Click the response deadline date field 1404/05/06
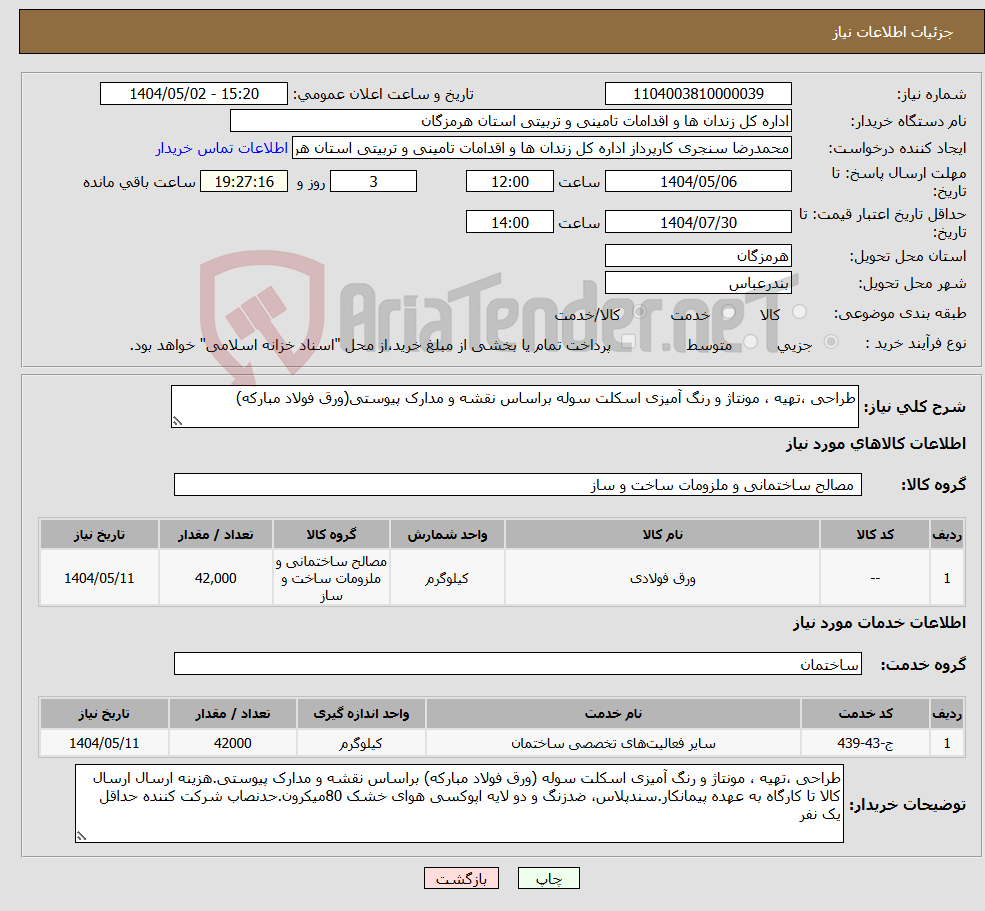Screen dimensions: 985x911 click(698, 181)
